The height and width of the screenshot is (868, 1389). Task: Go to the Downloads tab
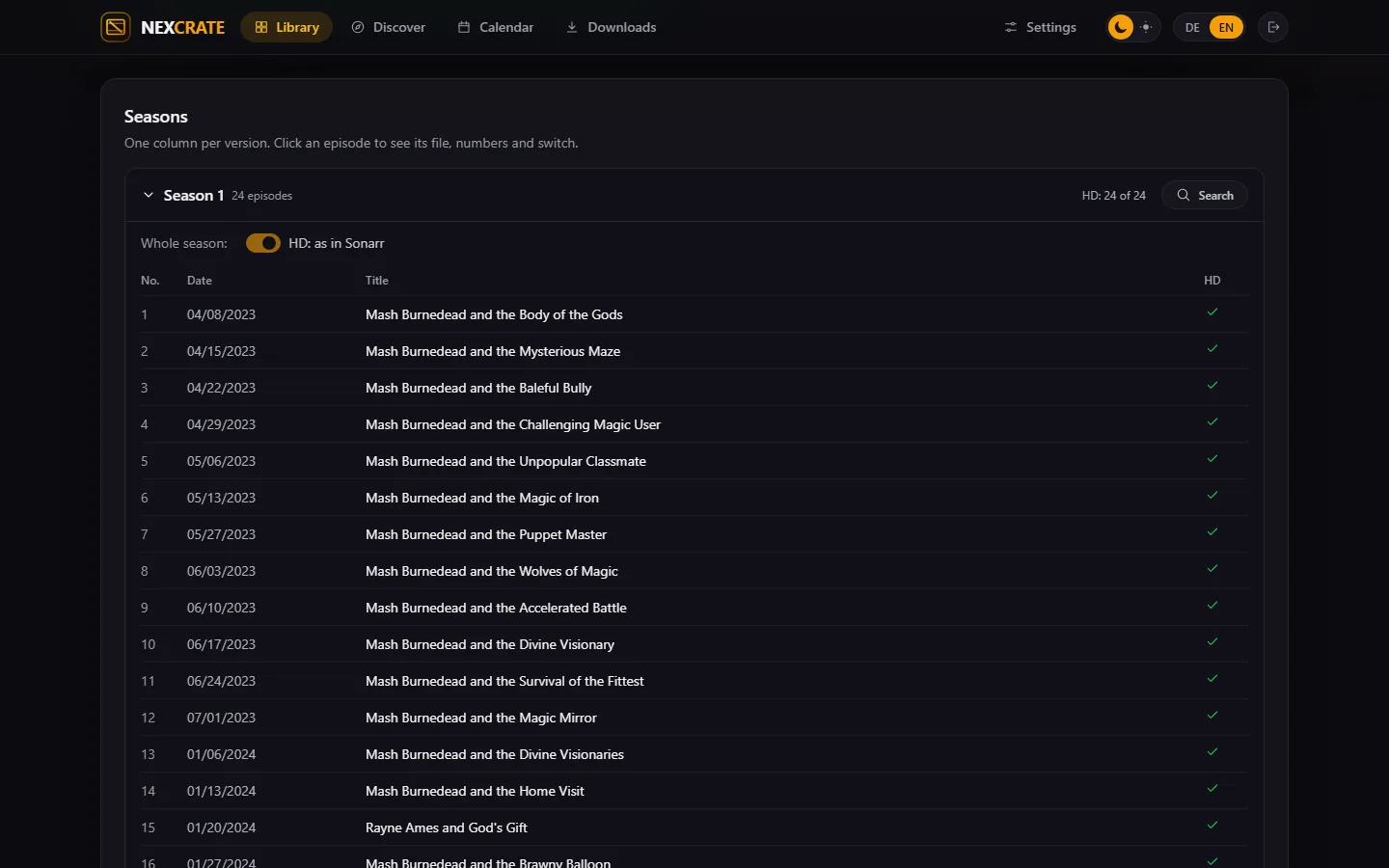[x=611, y=27]
